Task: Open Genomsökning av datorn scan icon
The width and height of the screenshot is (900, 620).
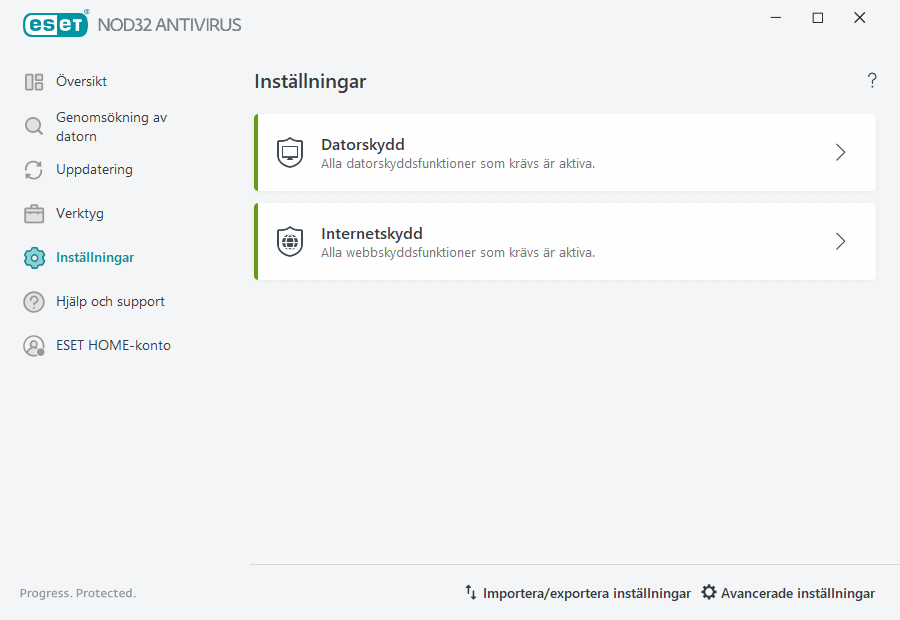Action: [34, 126]
